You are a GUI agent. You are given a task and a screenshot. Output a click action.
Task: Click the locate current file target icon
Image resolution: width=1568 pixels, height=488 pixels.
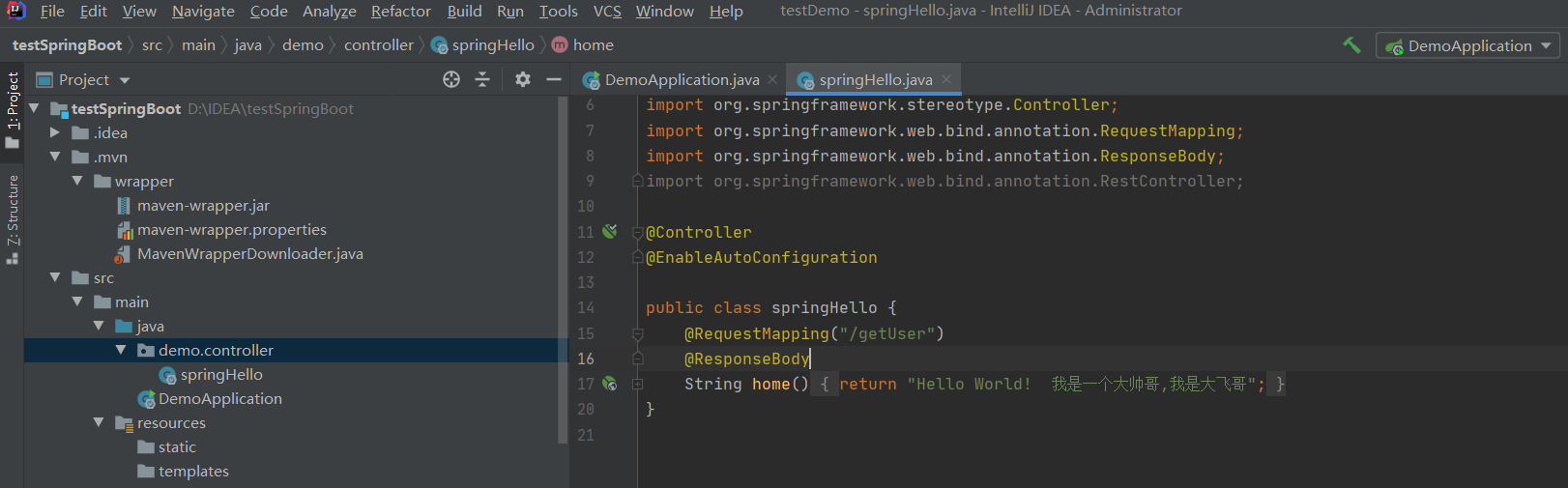click(x=451, y=79)
